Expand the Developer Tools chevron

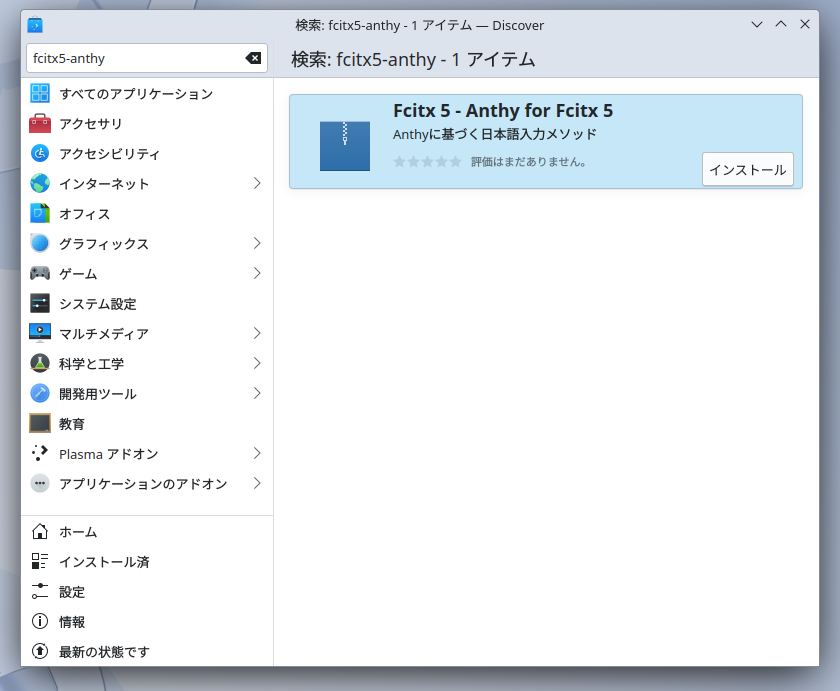point(257,394)
